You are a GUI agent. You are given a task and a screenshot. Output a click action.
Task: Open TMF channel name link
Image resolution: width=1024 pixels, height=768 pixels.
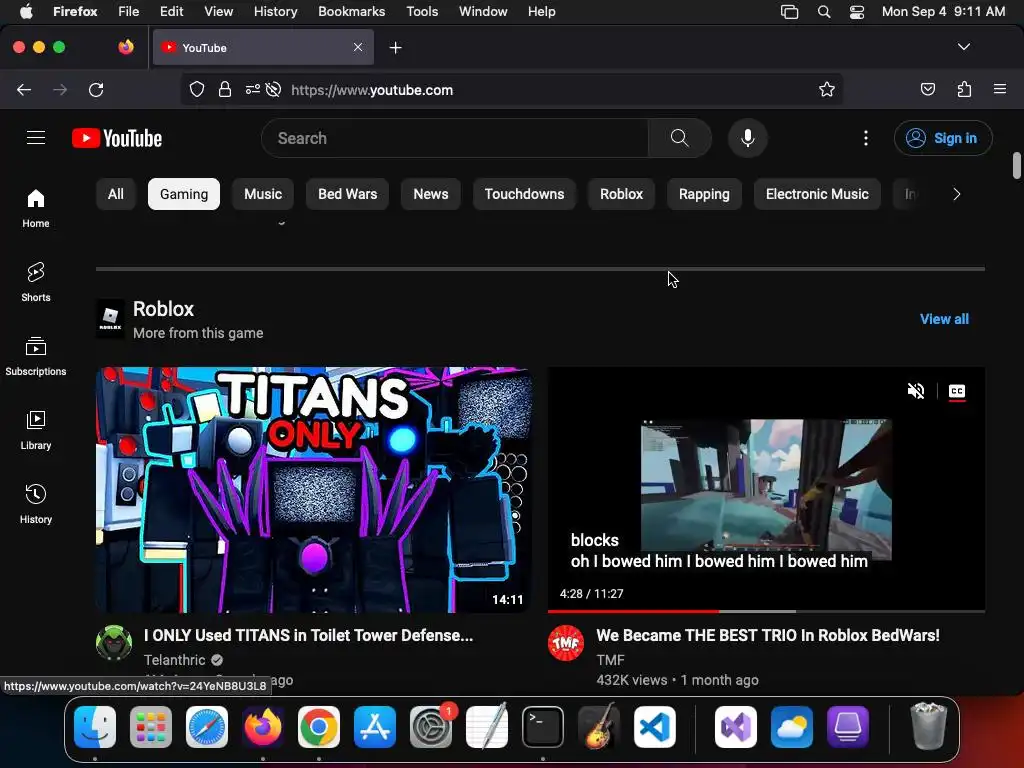[610, 660]
